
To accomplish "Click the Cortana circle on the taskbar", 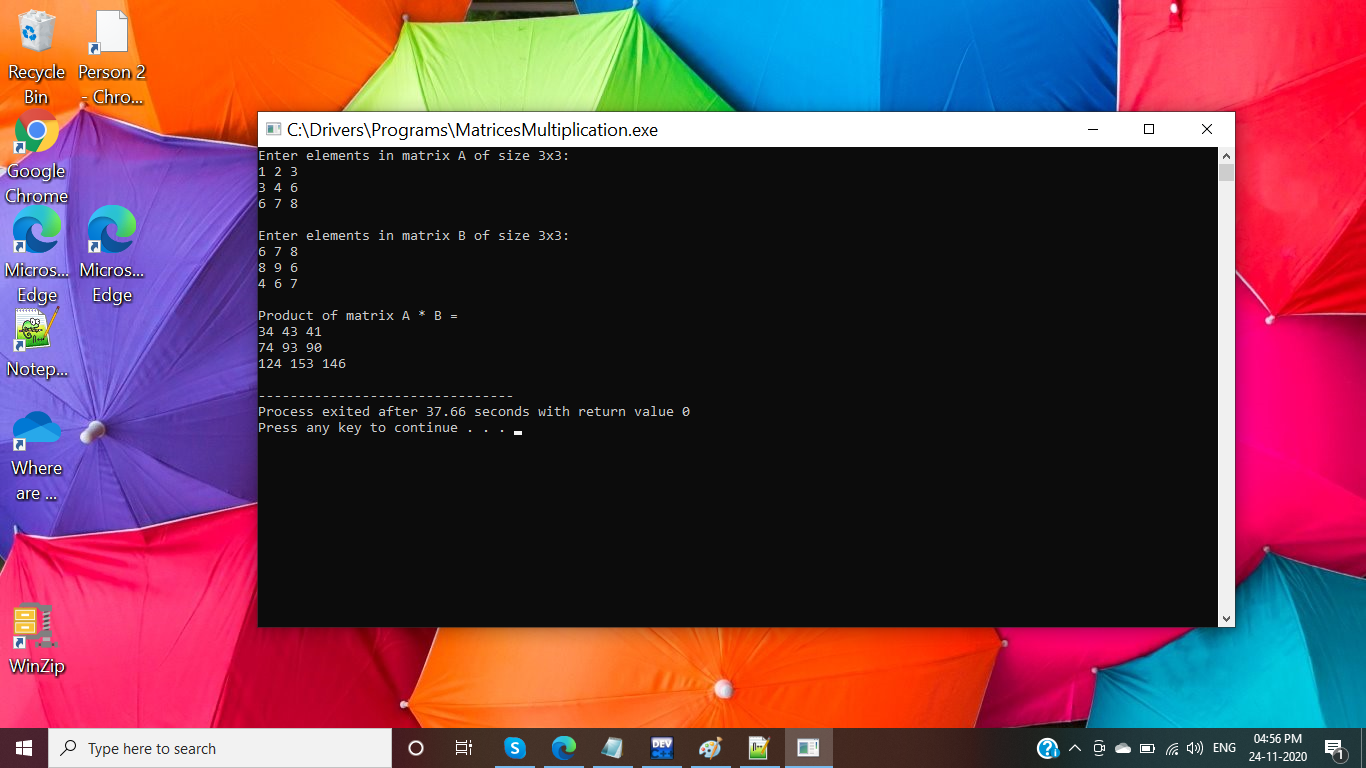I will [416, 748].
